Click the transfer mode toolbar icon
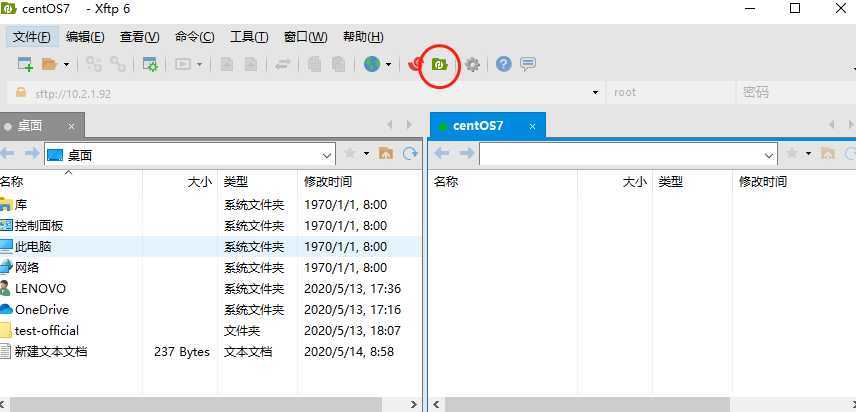Screen dimensions: 856x412 [x=183, y=64]
